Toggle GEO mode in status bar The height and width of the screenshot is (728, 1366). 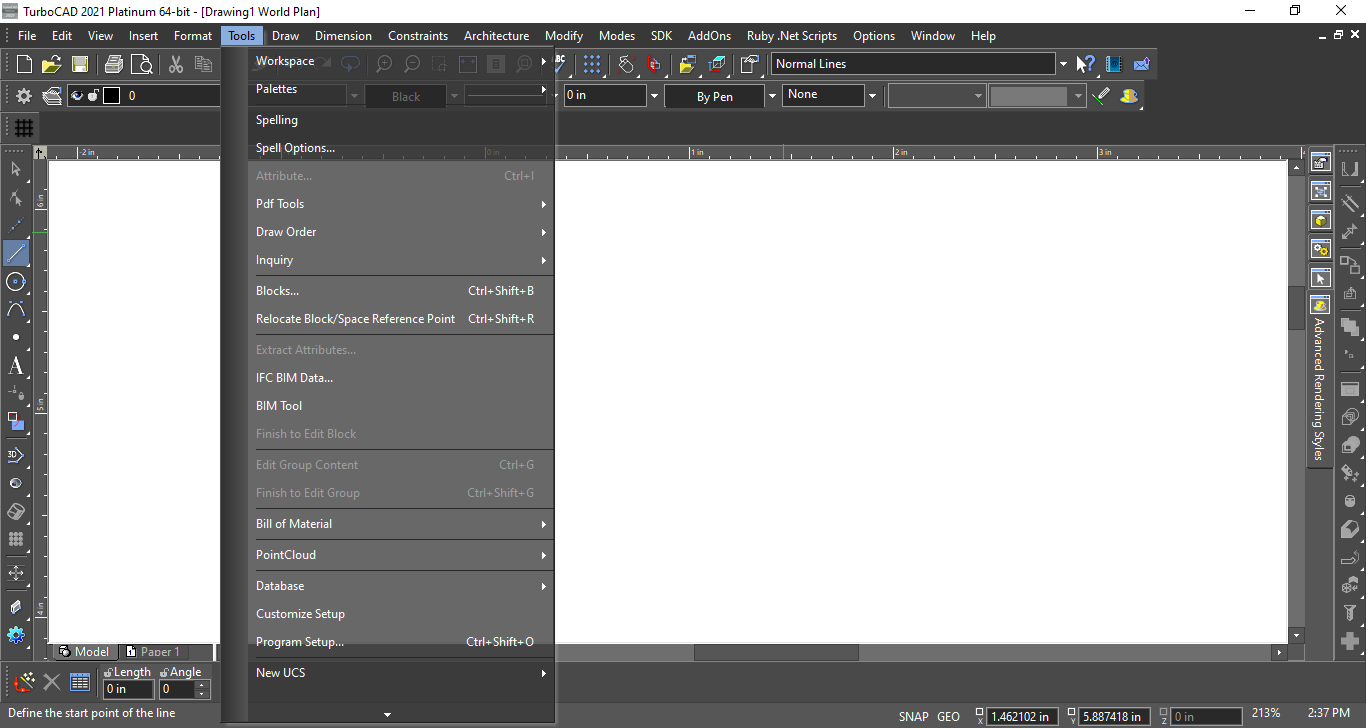(x=948, y=716)
